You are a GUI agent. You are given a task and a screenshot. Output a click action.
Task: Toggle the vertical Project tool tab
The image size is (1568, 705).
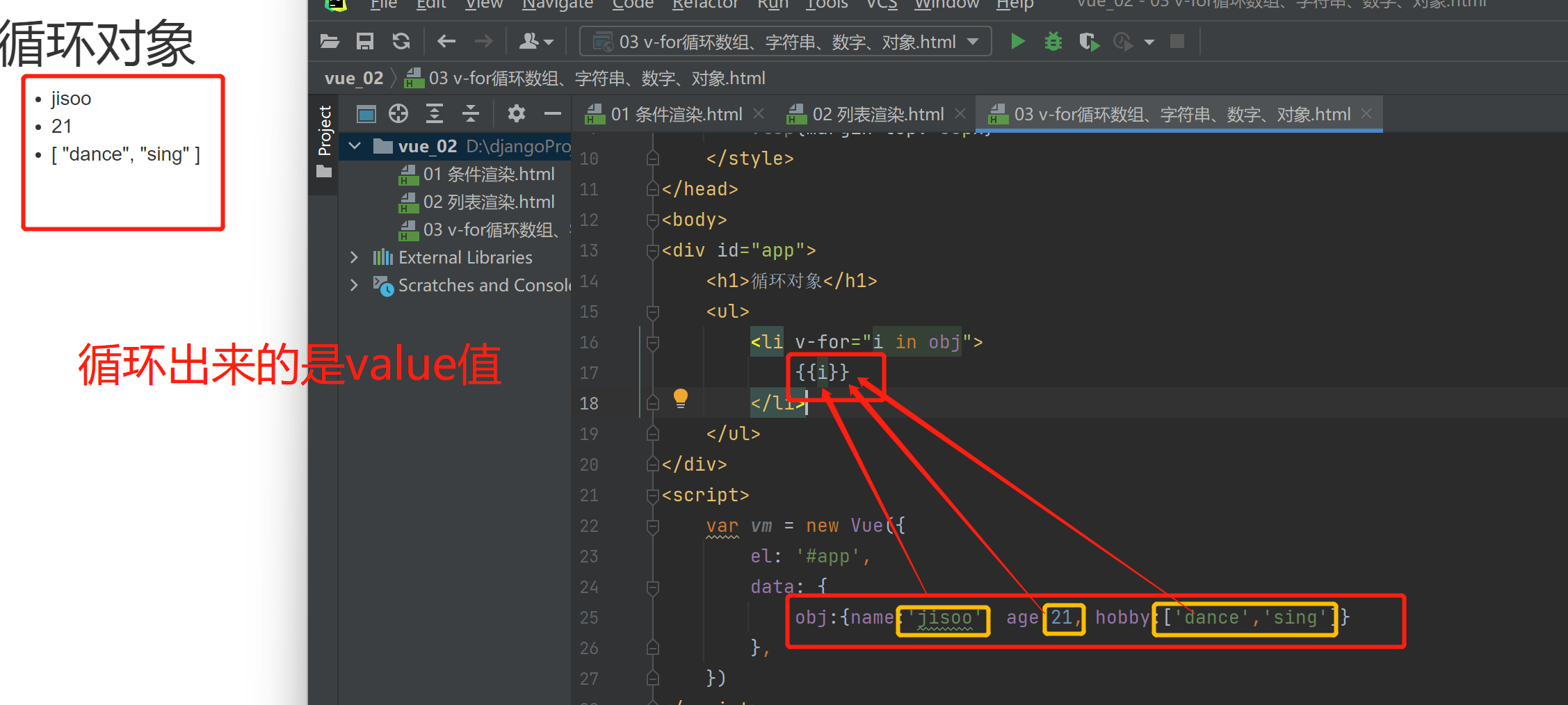coord(324,141)
